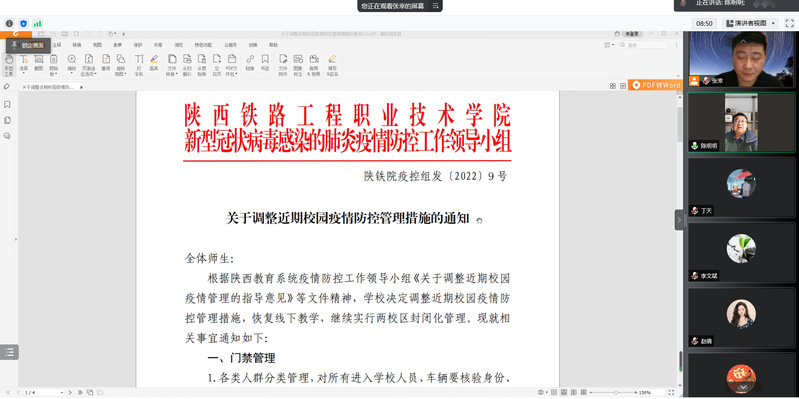Collapse the participant video side panel
This screenshot has width=799, height=399.
679,220
